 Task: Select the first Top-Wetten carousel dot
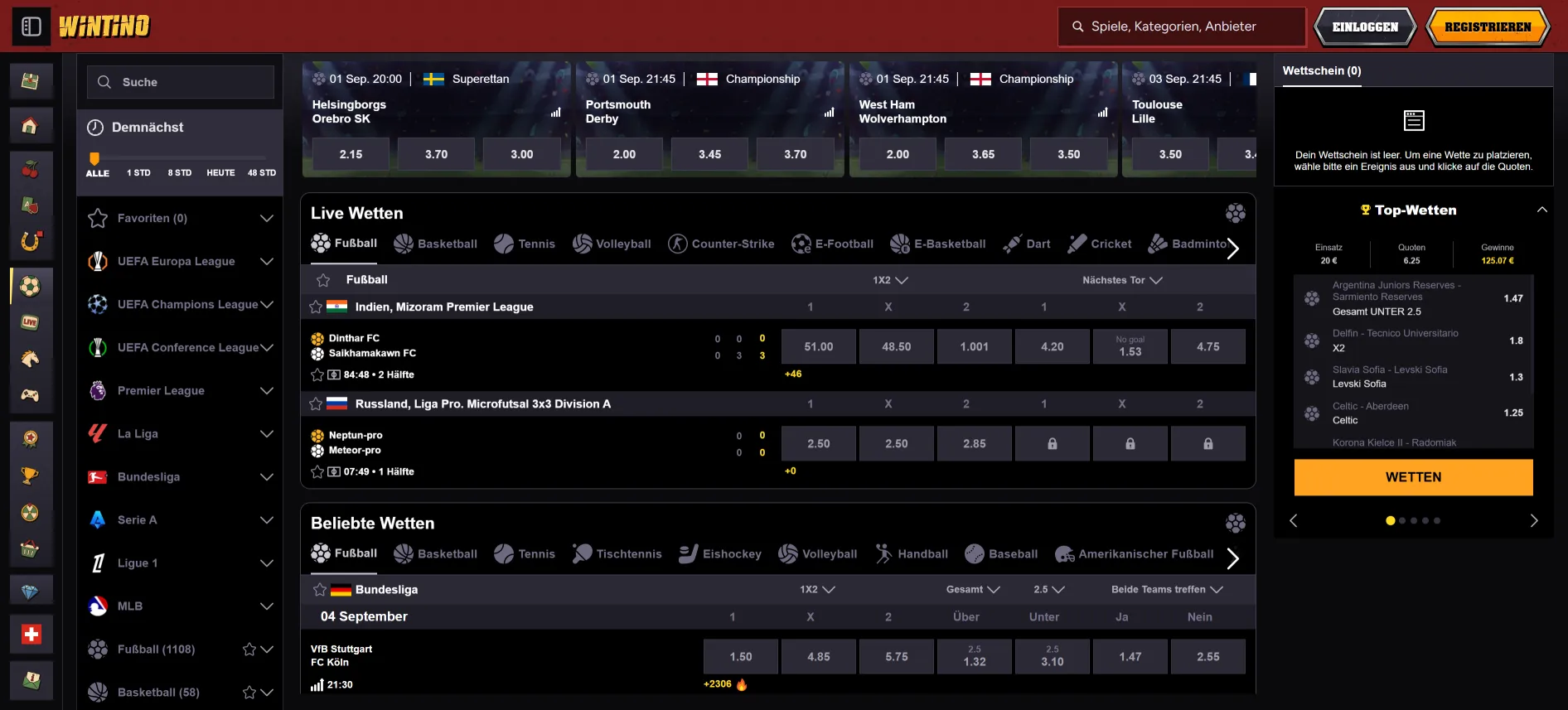pyautogui.click(x=1390, y=520)
